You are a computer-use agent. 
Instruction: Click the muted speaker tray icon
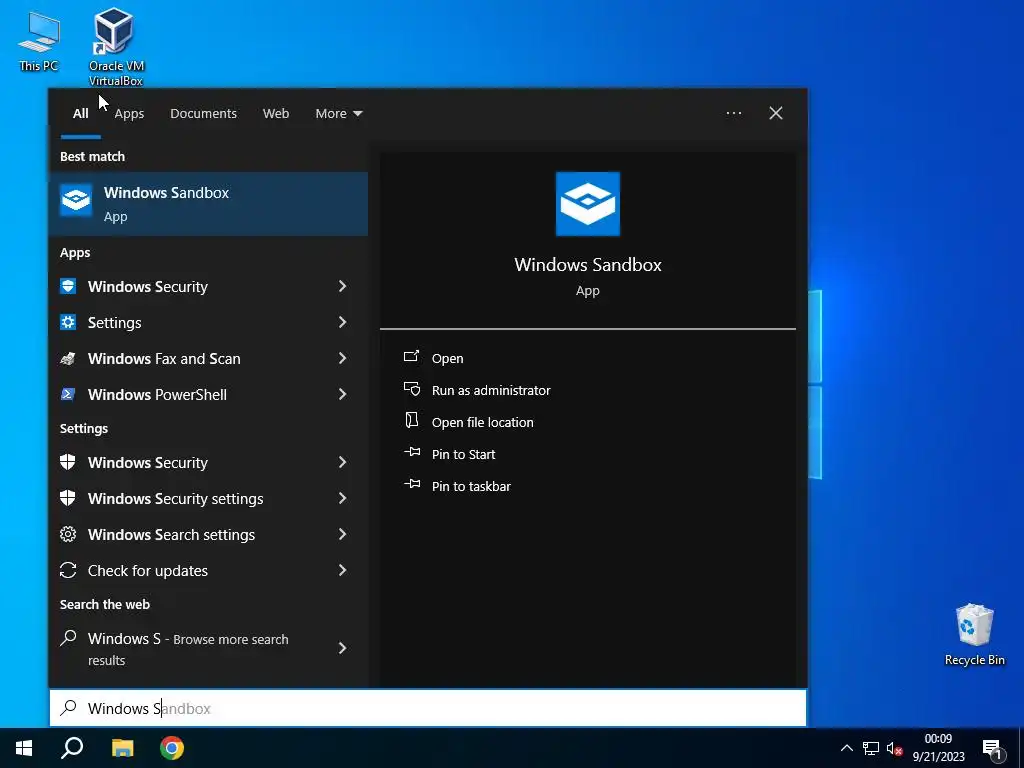click(x=894, y=748)
